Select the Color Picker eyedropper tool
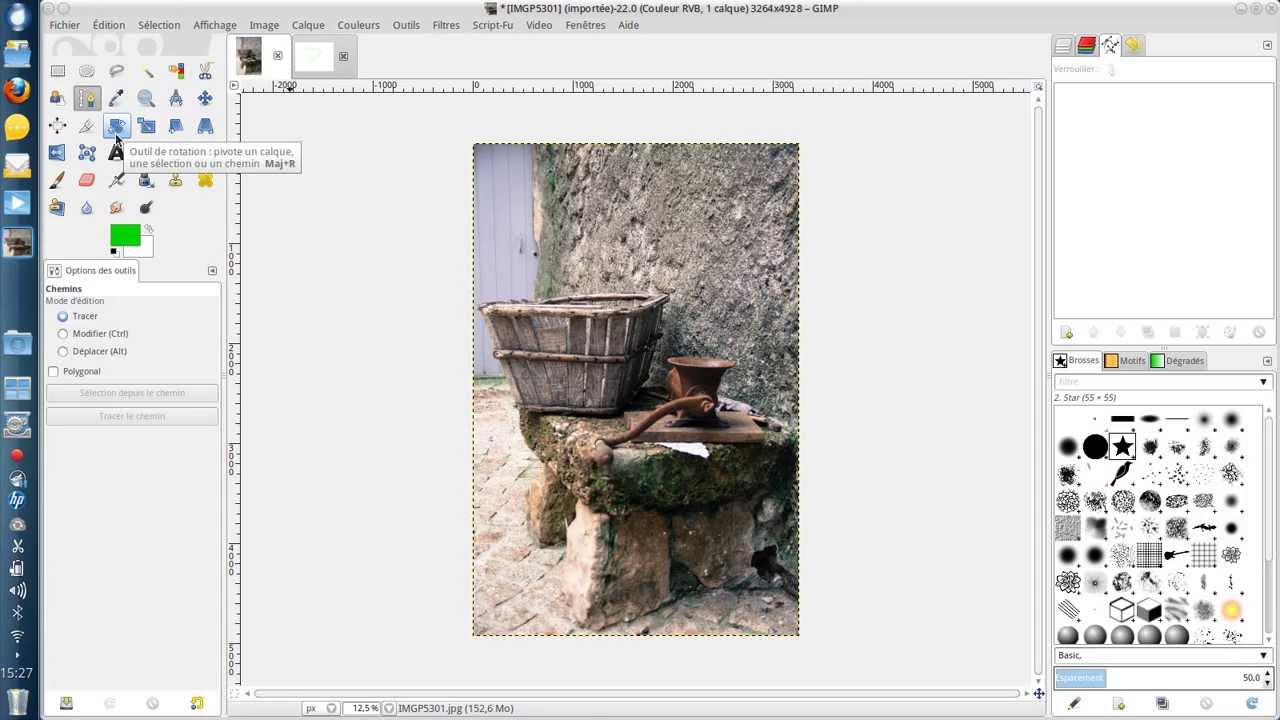This screenshot has width=1280, height=720. [117, 98]
